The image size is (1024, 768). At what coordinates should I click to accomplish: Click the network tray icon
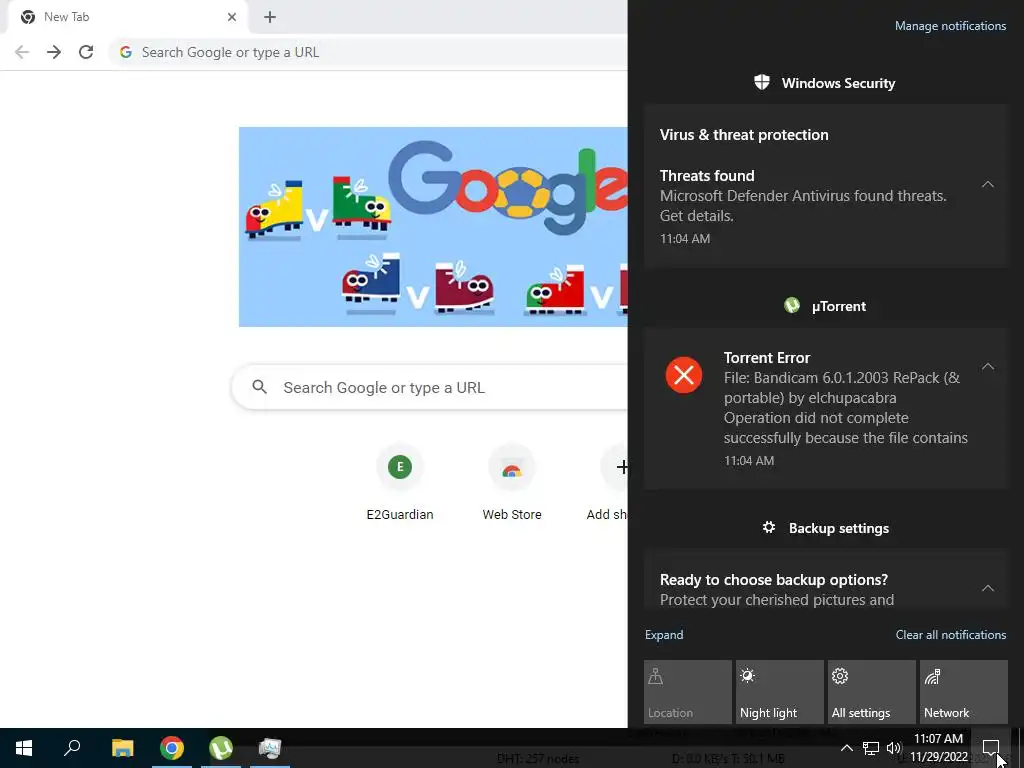pyautogui.click(x=871, y=748)
